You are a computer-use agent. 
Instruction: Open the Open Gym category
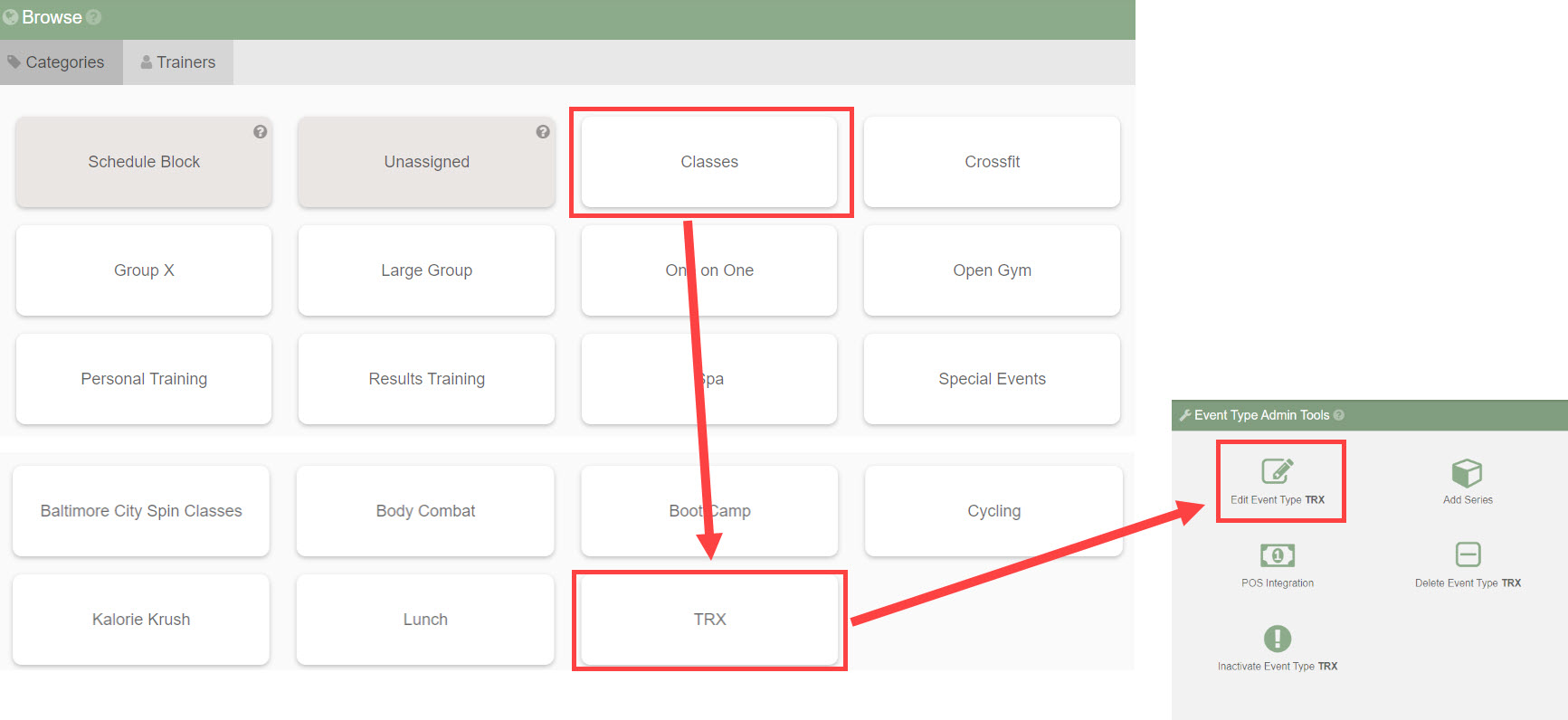point(992,270)
